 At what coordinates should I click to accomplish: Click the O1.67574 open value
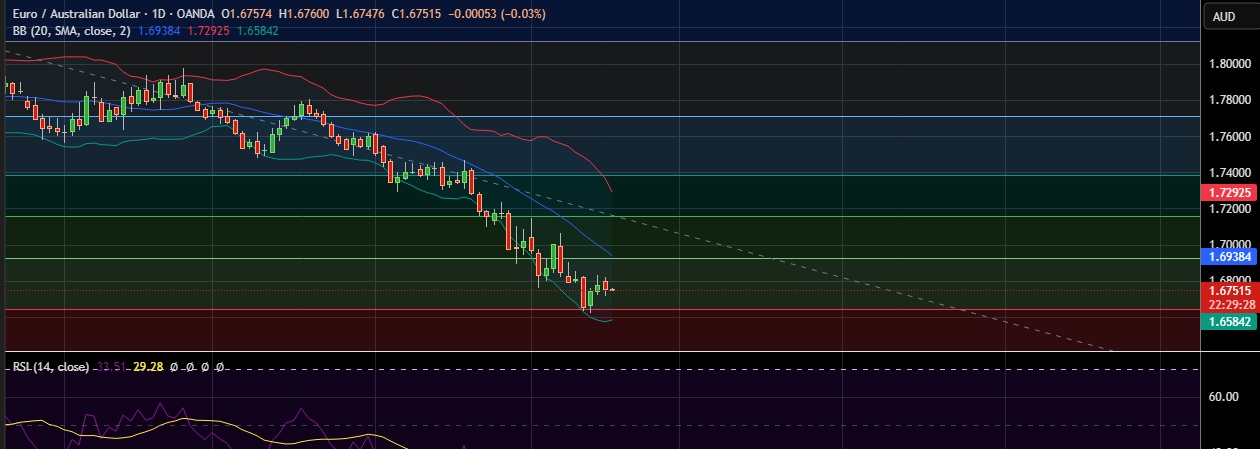[247, 14]
